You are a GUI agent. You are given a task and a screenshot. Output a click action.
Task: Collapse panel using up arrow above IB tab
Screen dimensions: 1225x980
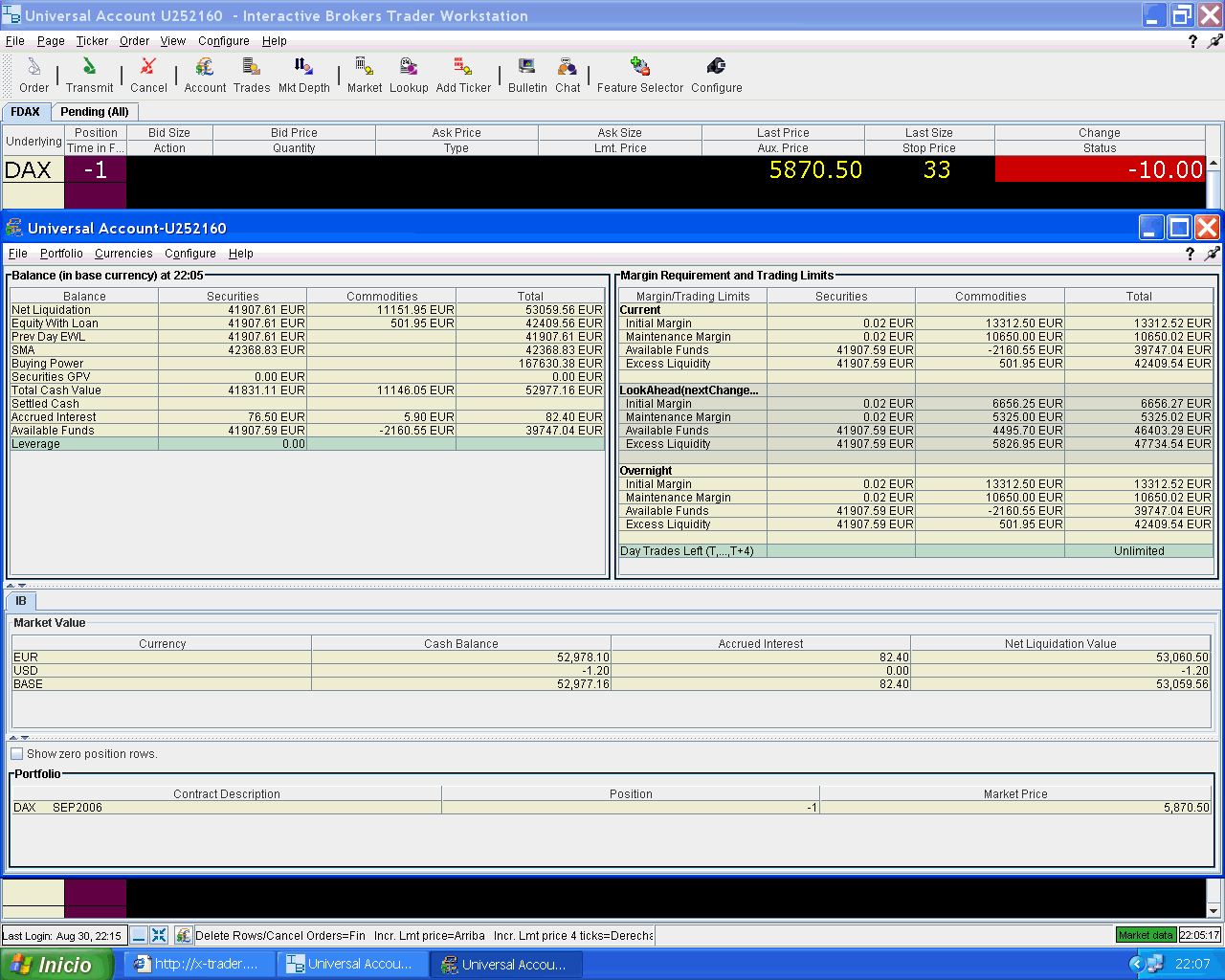(11, 585)
